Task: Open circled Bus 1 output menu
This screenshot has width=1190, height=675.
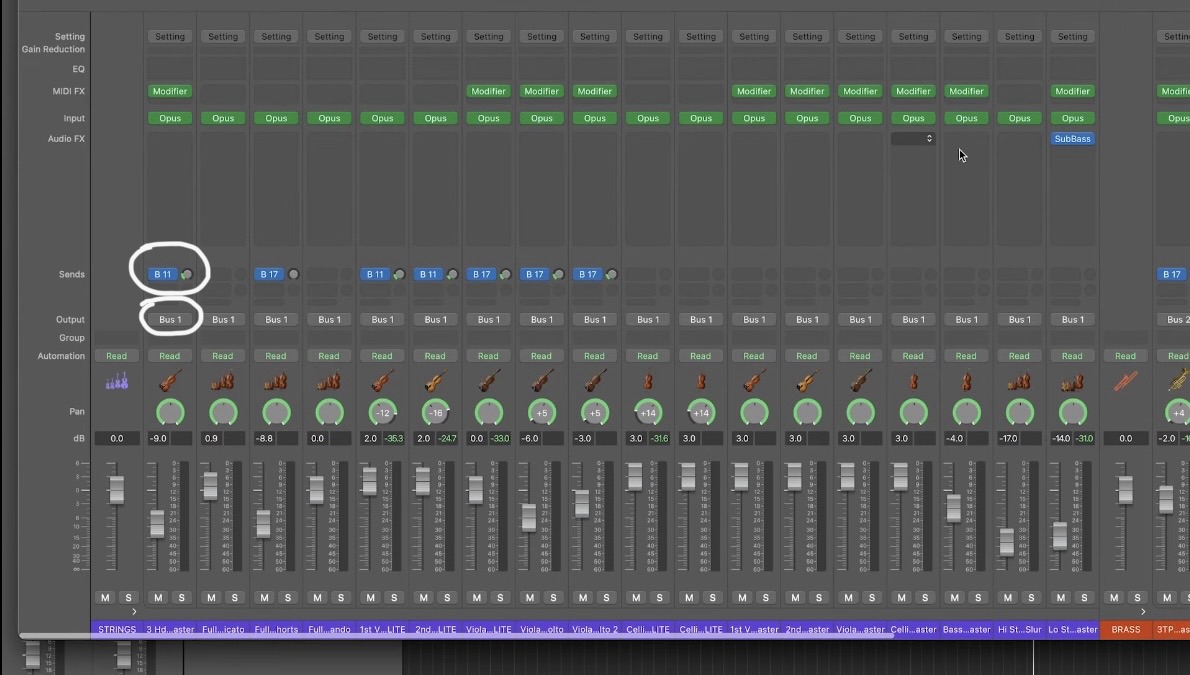Action: coord(170,320)
